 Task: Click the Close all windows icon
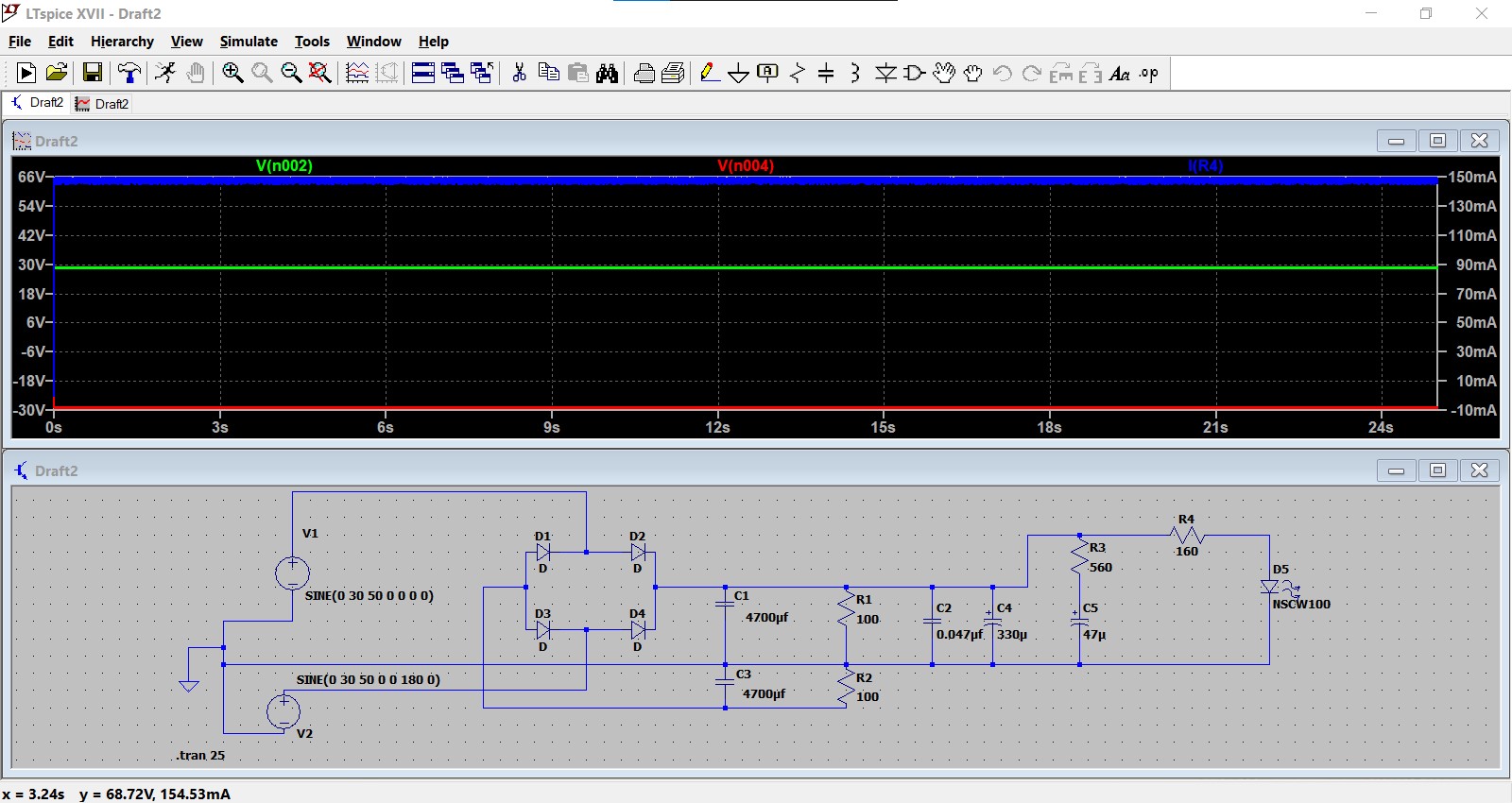(x=482, y=73)
